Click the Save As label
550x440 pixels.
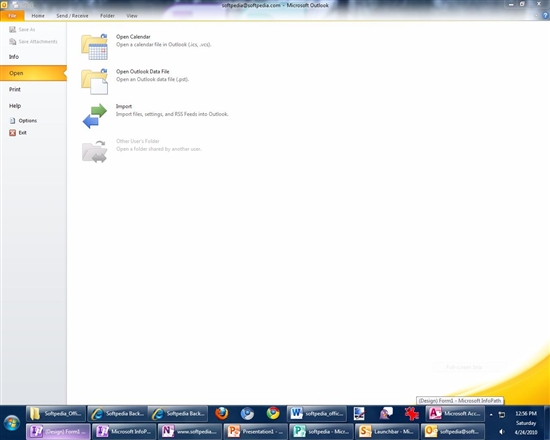pyautogui.click(x=27, y=29)
